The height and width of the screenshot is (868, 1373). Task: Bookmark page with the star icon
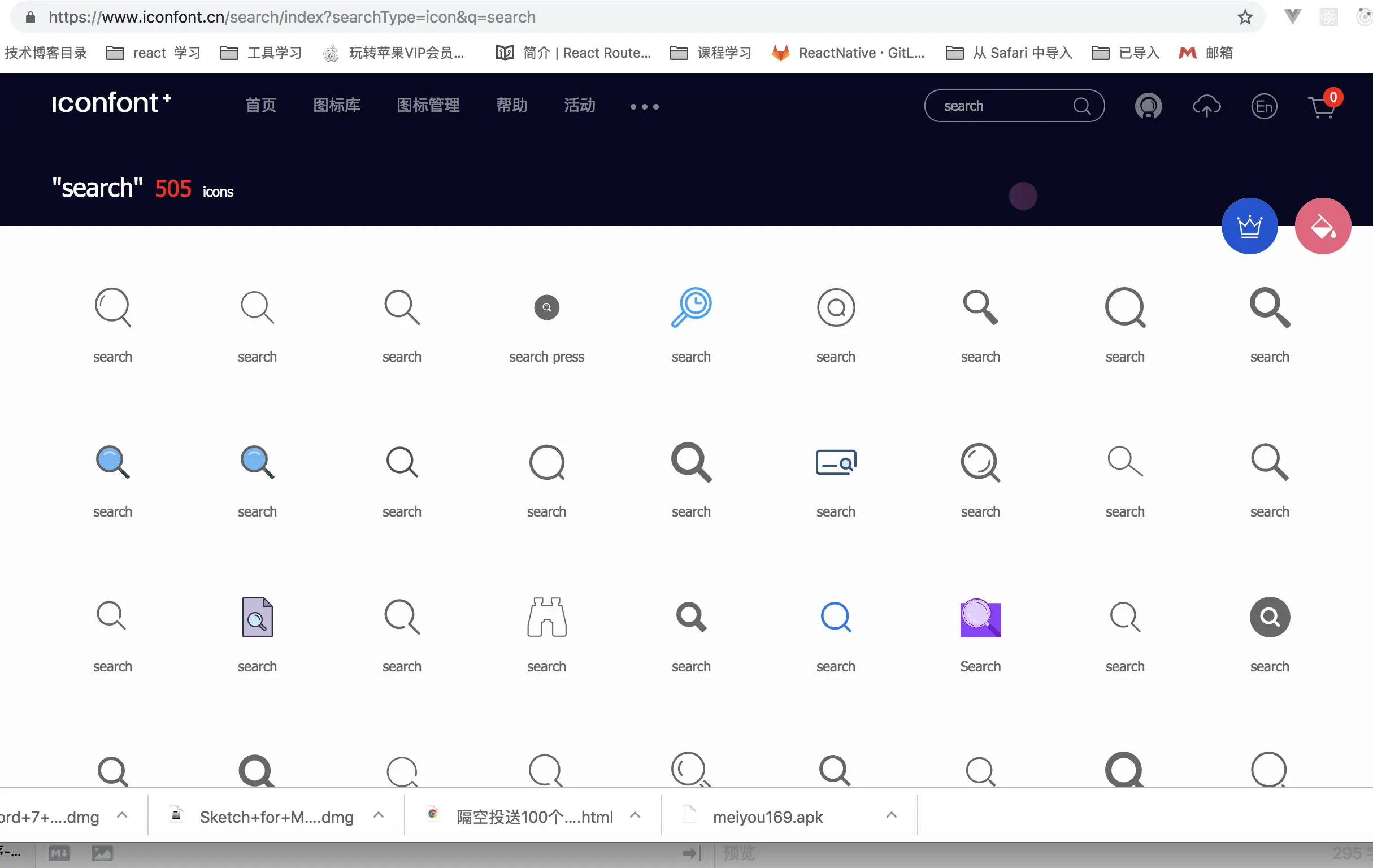click(1245, 17)
